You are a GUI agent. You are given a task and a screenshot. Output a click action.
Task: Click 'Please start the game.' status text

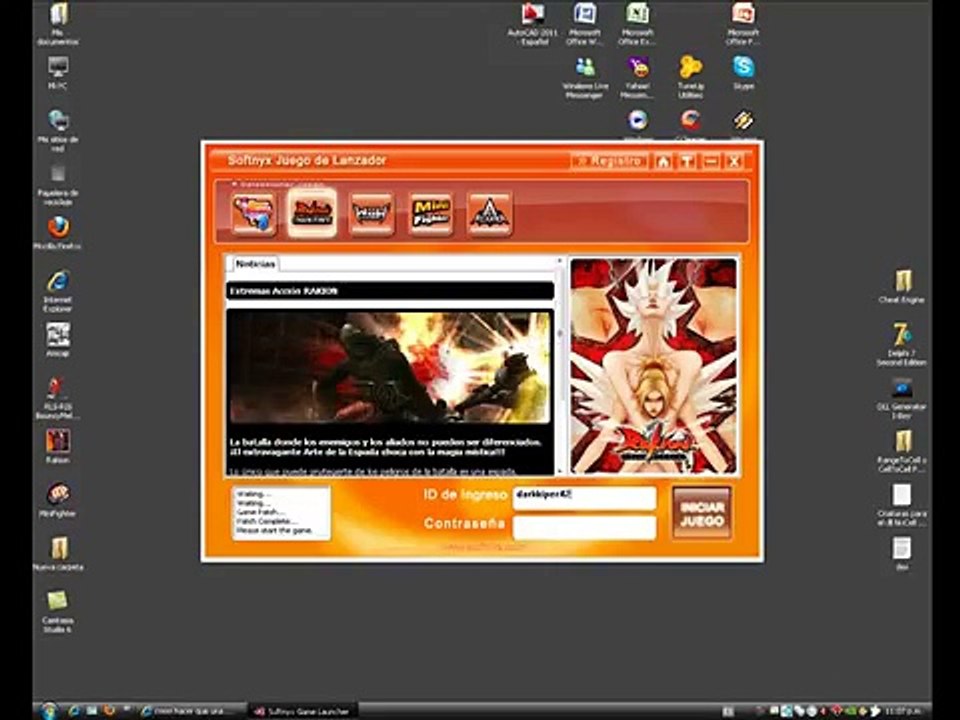[274, 530]
